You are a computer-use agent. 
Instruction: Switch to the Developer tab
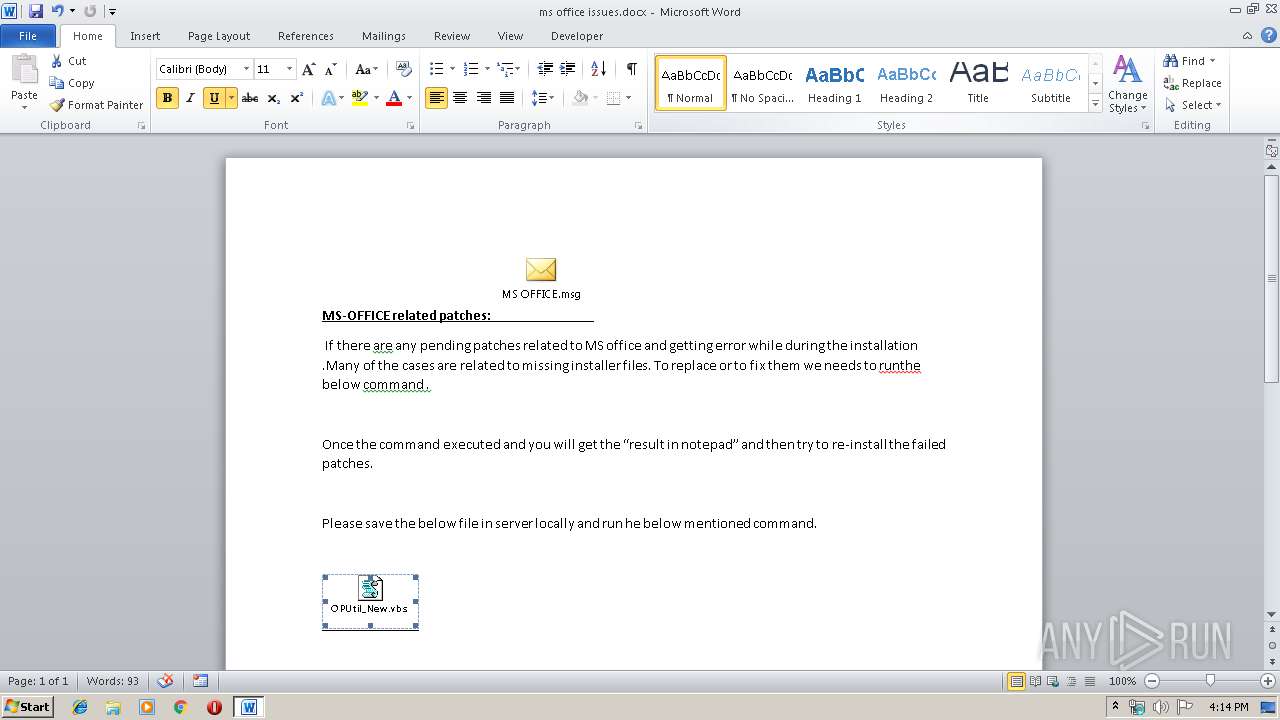577,36
